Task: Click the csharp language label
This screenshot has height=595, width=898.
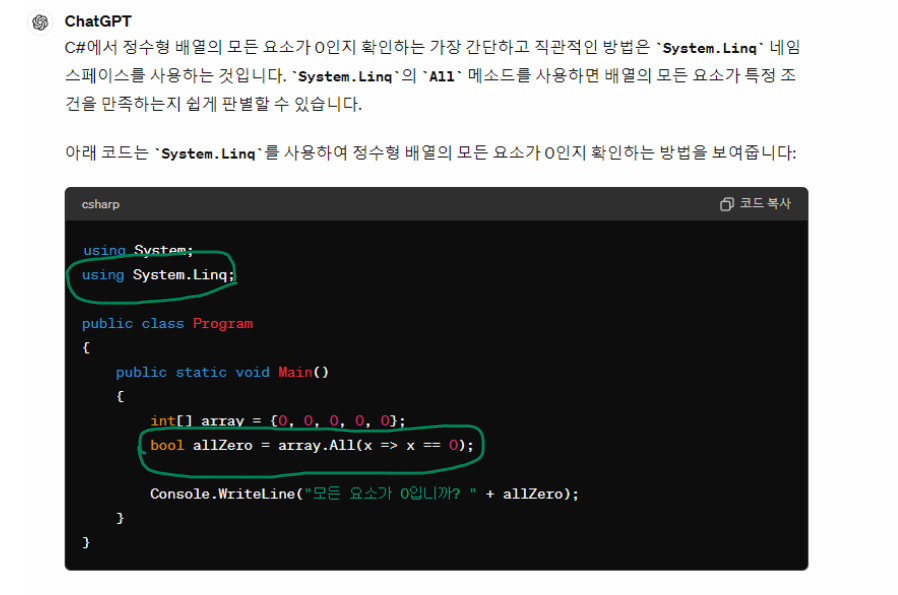Action: tap(101, 204)
